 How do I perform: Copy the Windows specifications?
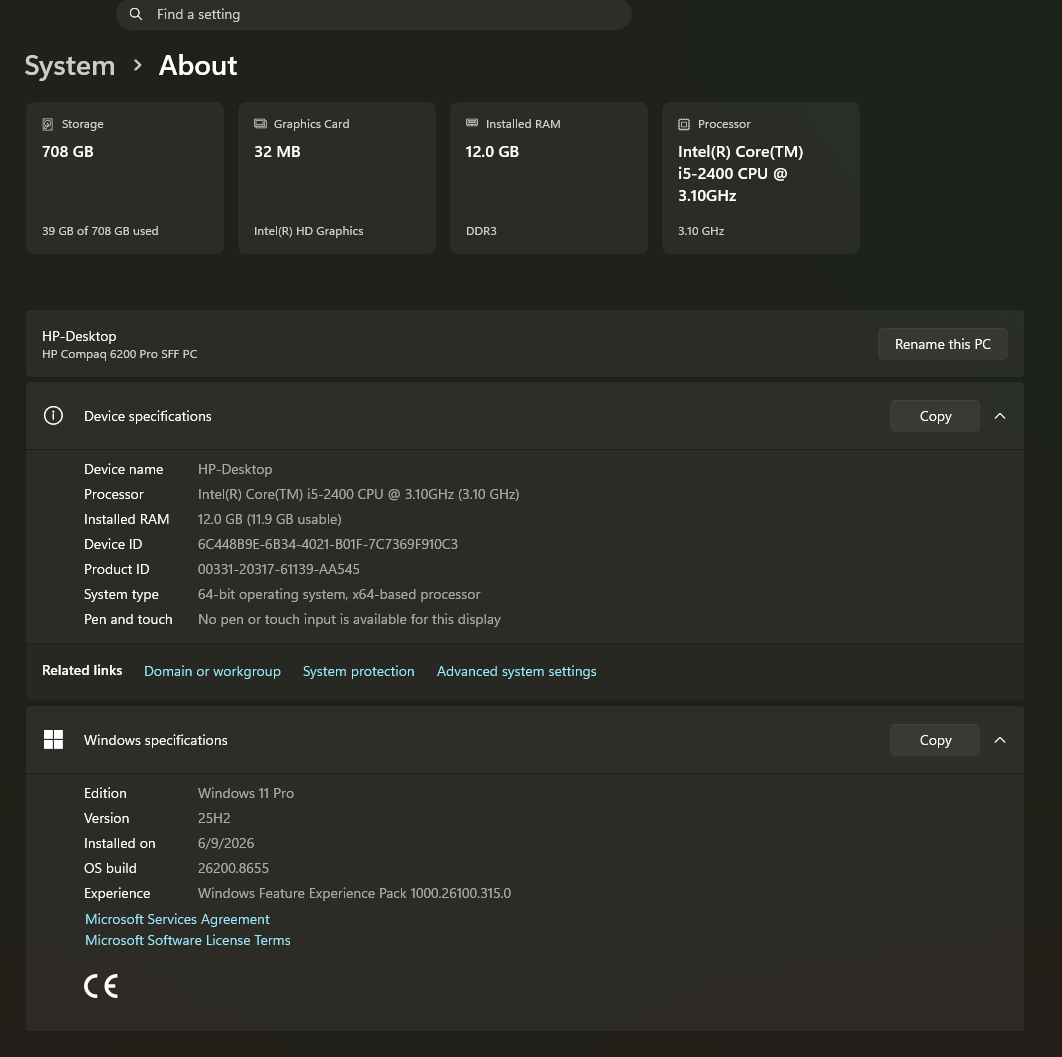coord(935,740)
